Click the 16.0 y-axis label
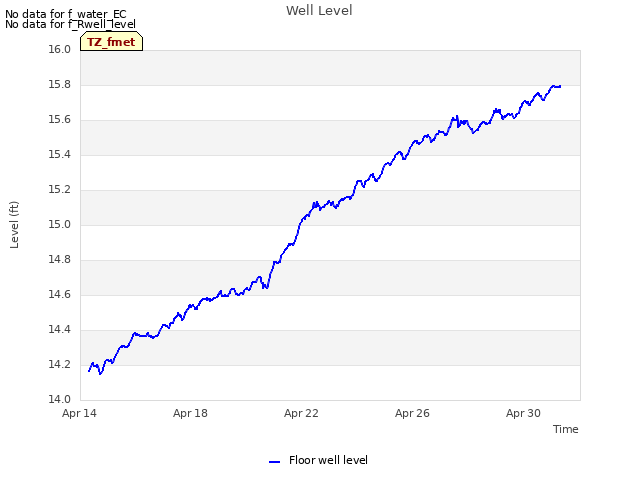The height and width of the screenshot is (480, 640). click(60, 49)
